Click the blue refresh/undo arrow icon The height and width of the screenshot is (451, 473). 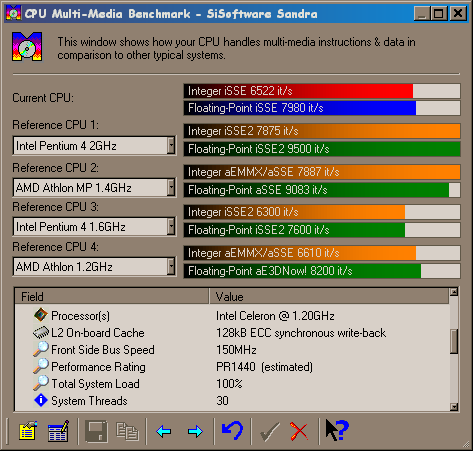point(232,431)
